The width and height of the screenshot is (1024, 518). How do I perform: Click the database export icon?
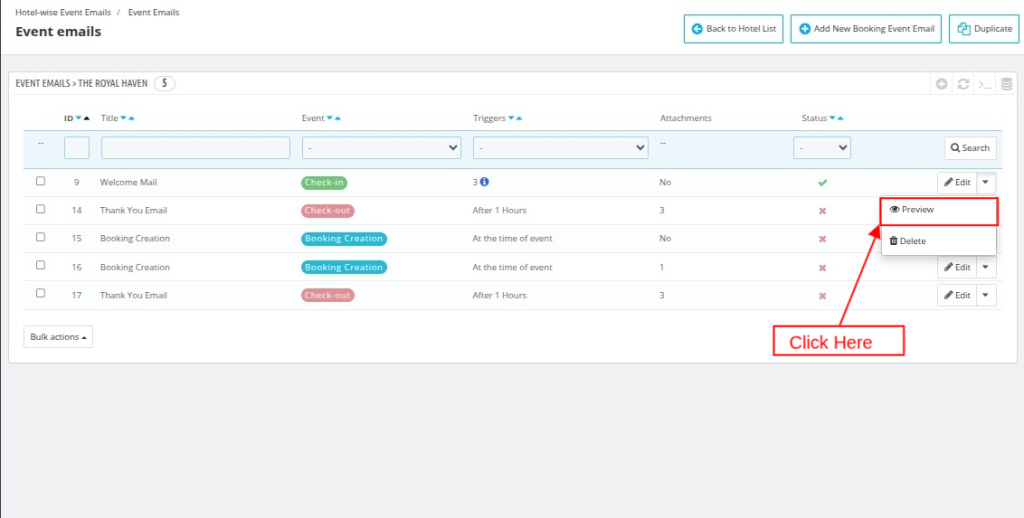pyautogui.click(x=1006, y=84)
